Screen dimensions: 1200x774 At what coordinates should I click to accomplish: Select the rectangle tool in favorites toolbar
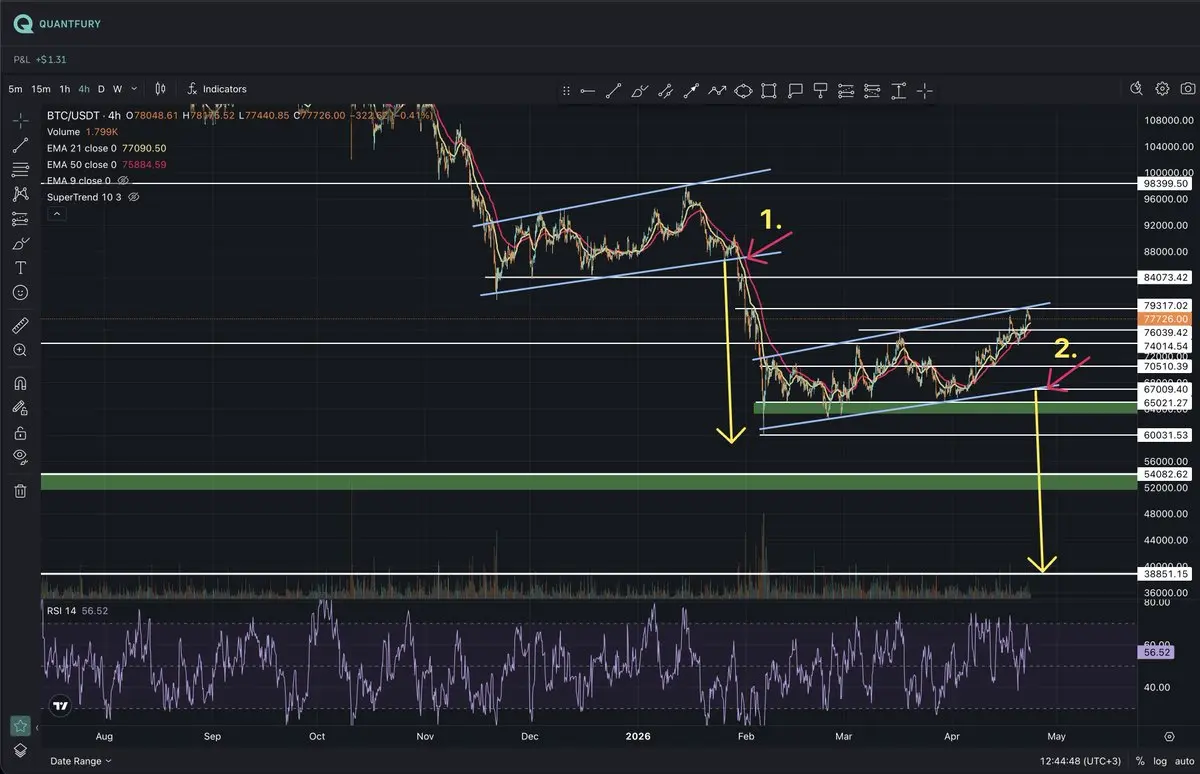[x=769, y=91]
